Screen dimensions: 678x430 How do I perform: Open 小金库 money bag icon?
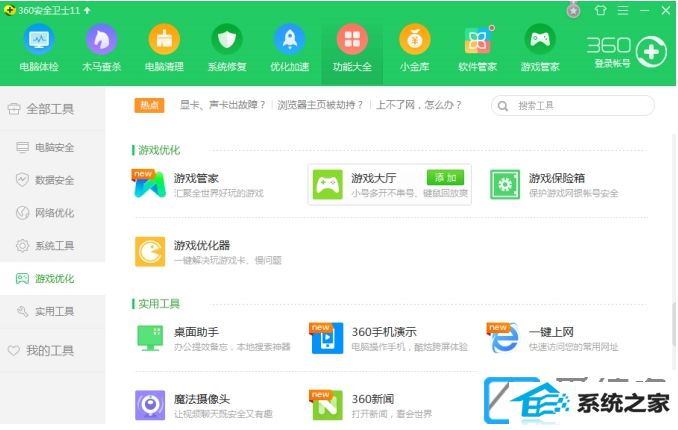415,39
